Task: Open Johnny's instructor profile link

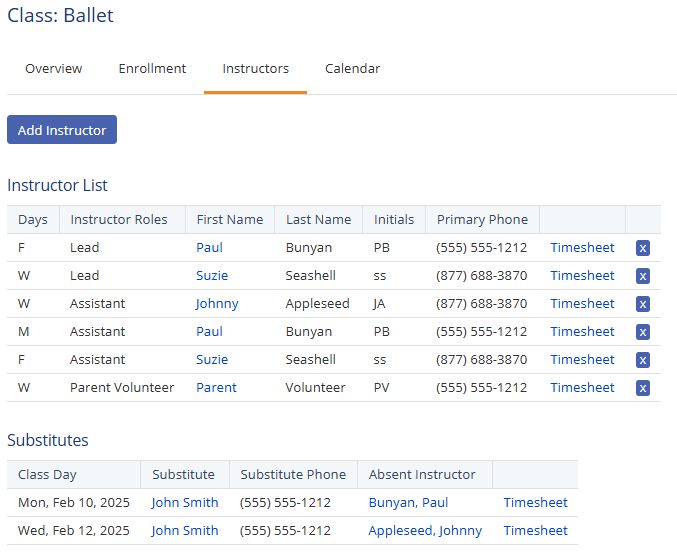Action: coord(217,304)
